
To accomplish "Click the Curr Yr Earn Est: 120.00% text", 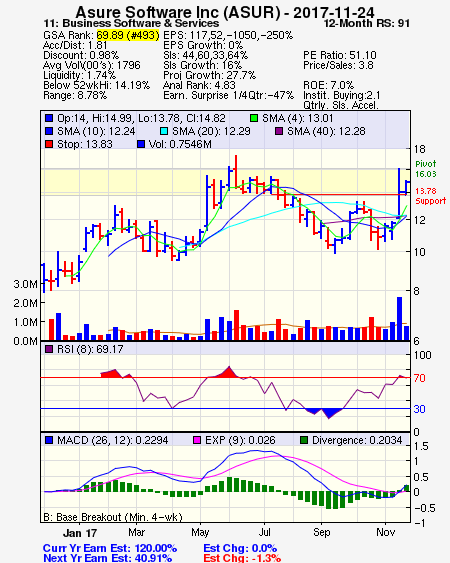I will tap(110, 548).
